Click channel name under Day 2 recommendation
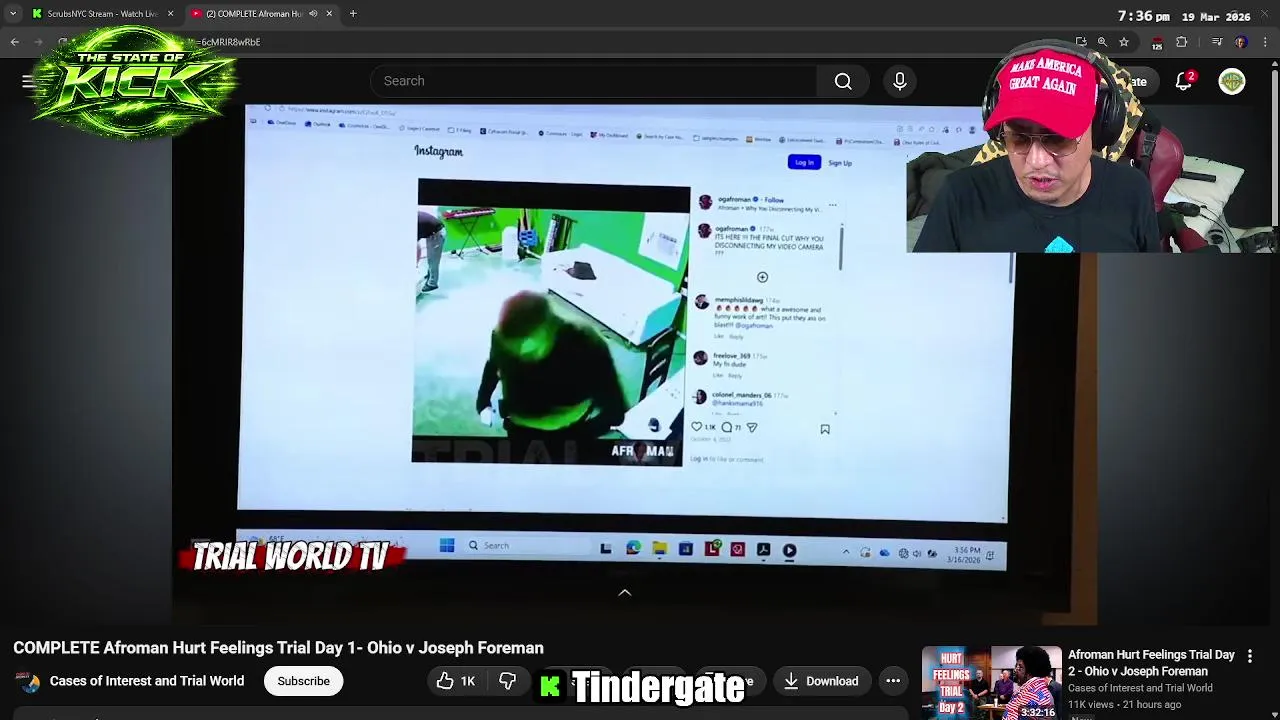 1140,688
